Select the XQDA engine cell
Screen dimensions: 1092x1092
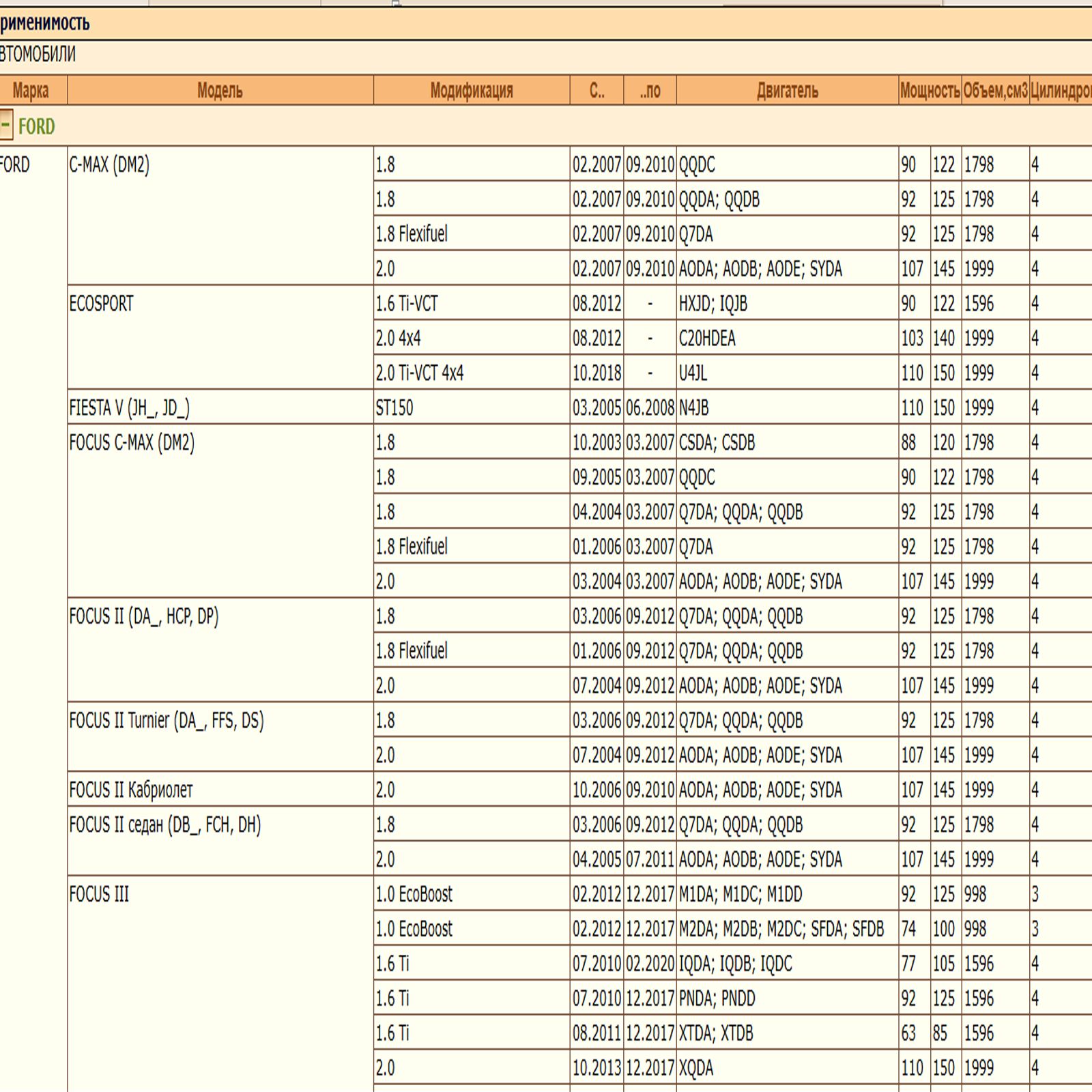tap(695, 1067)
